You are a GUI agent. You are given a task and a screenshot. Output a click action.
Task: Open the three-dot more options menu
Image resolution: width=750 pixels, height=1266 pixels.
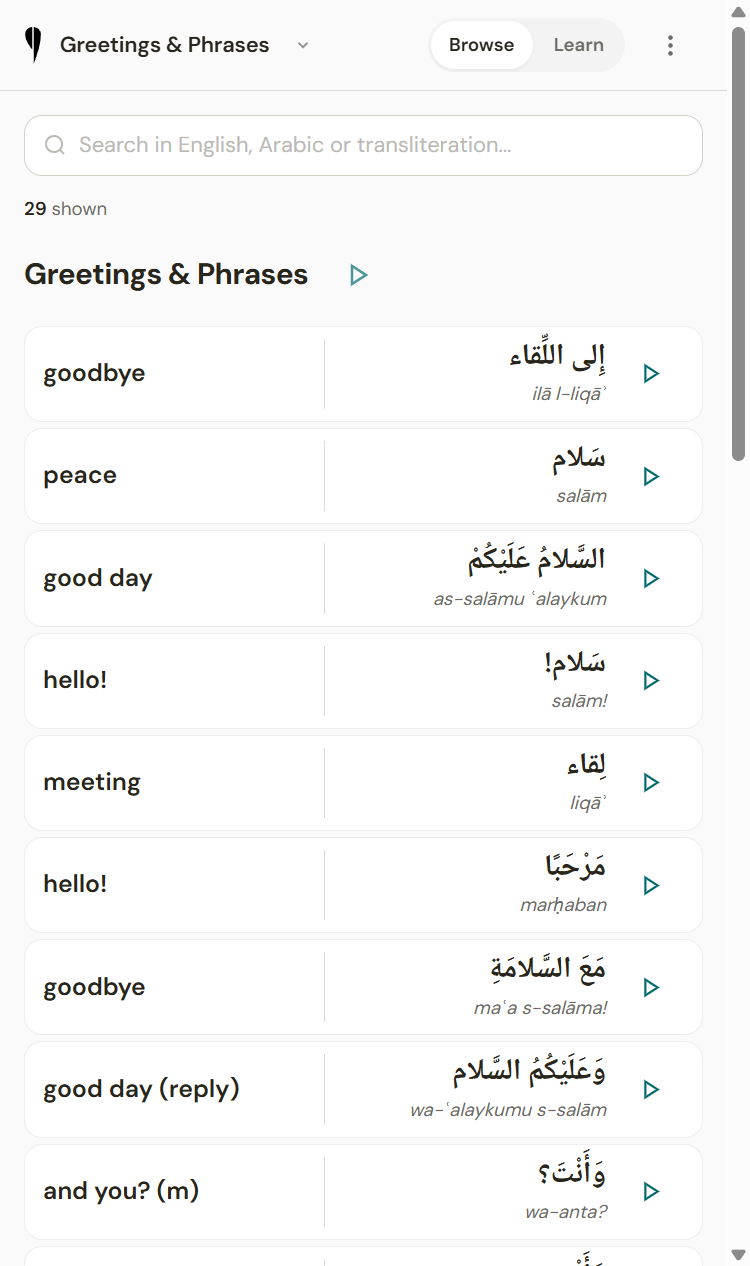[x=670, y=45]
